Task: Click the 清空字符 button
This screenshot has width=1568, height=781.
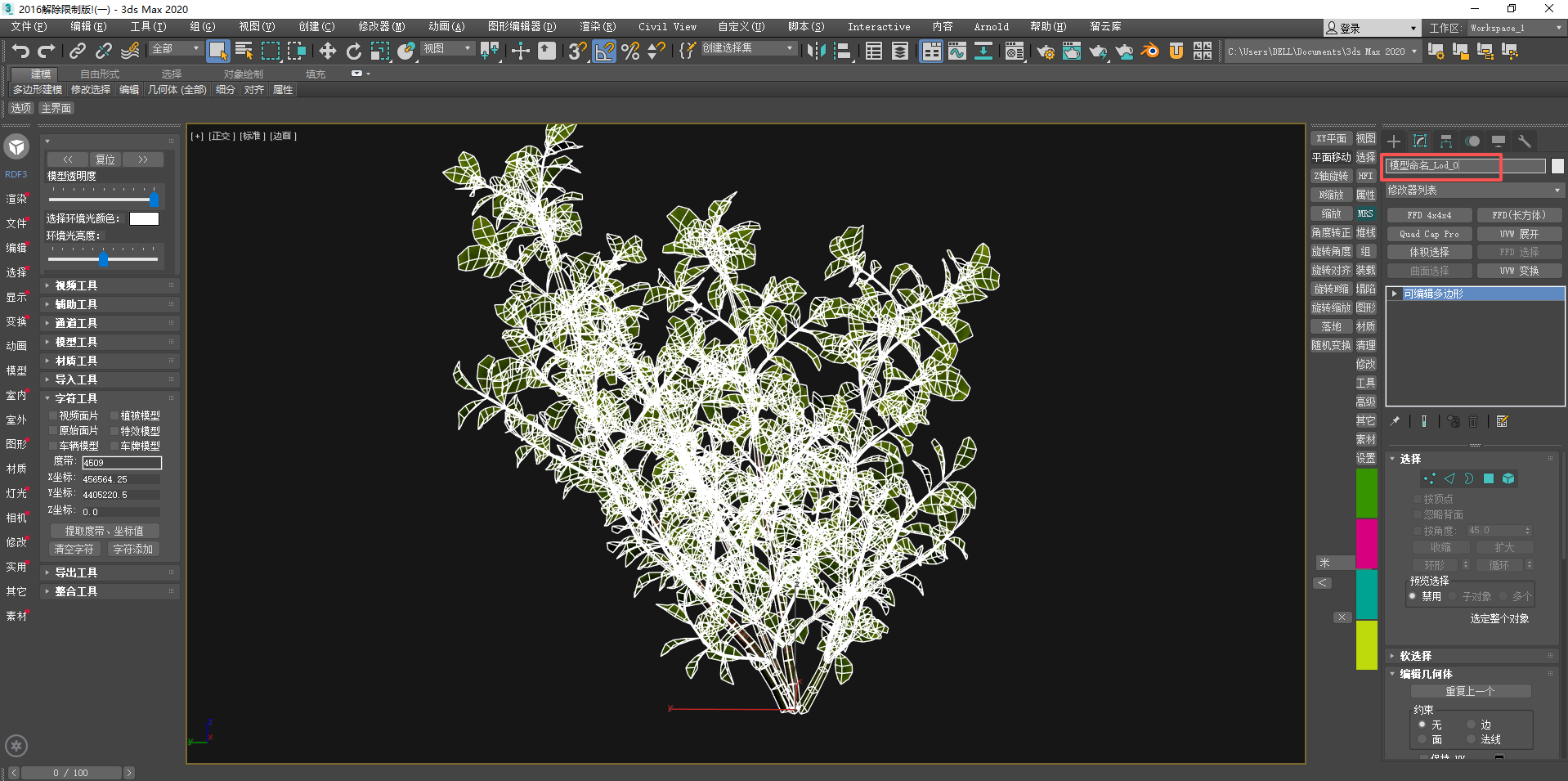Action: click(74, 550)
